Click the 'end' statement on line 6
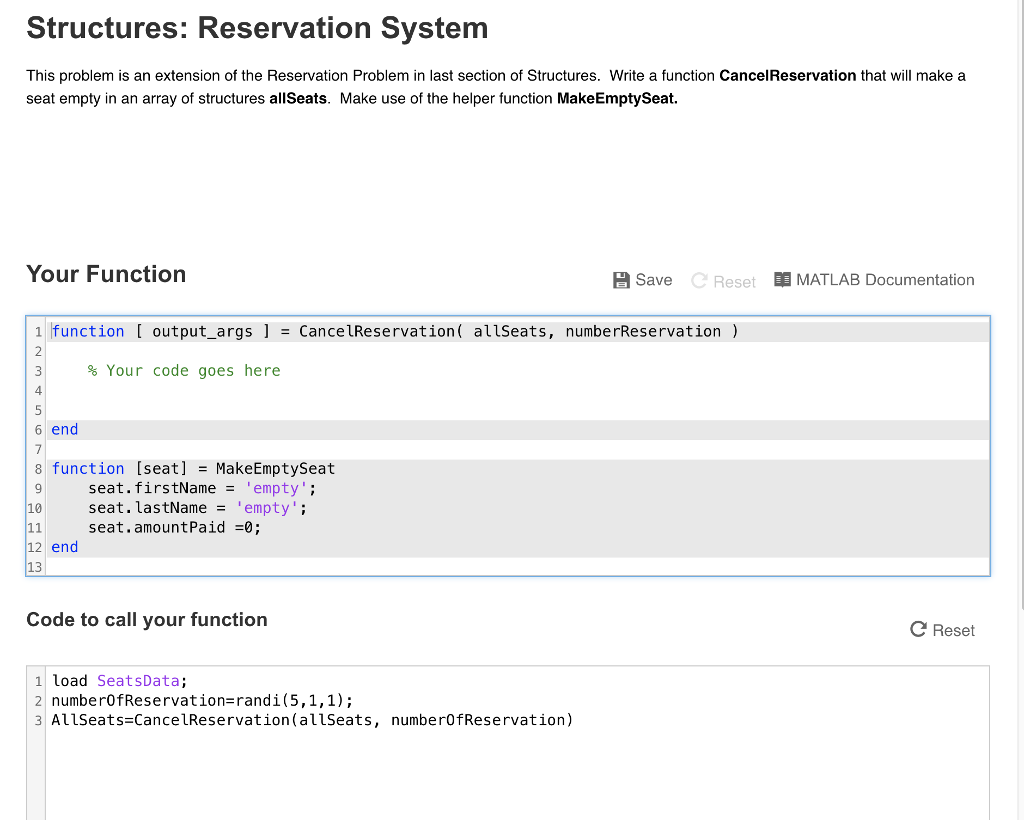The height and width of the screenshot is (820, 1024). click(64, 429)
